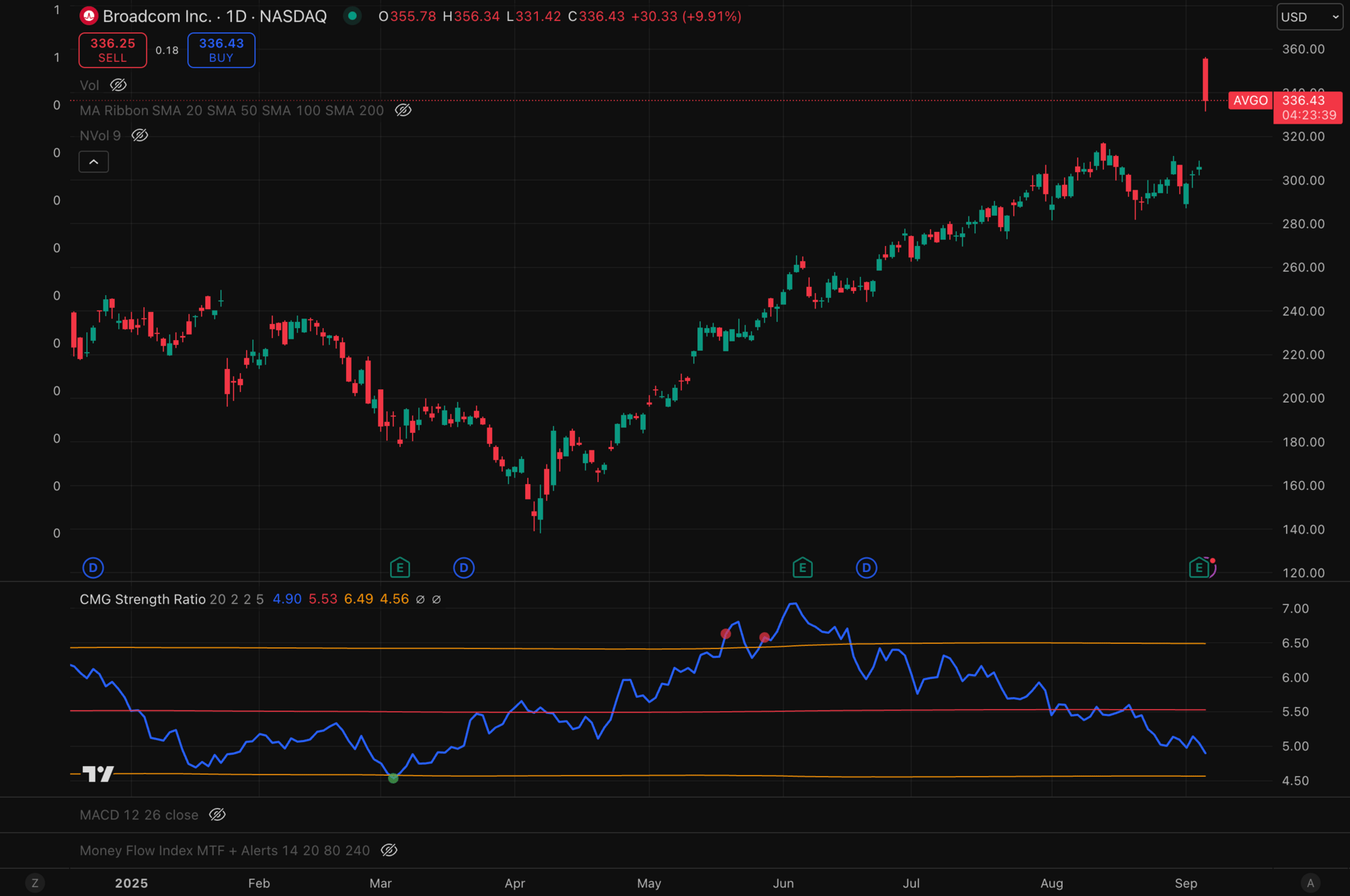Click the 336.43 BUY button
The image size is (1350, 896).
pos(221,50)
